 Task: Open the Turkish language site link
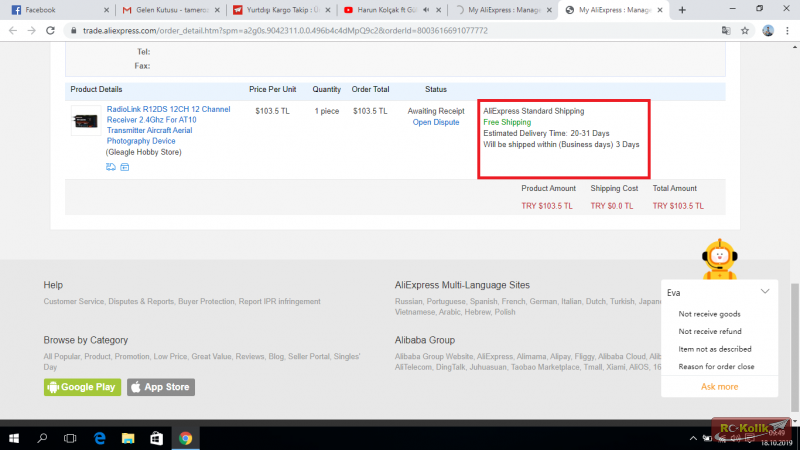tap(622, 302)
